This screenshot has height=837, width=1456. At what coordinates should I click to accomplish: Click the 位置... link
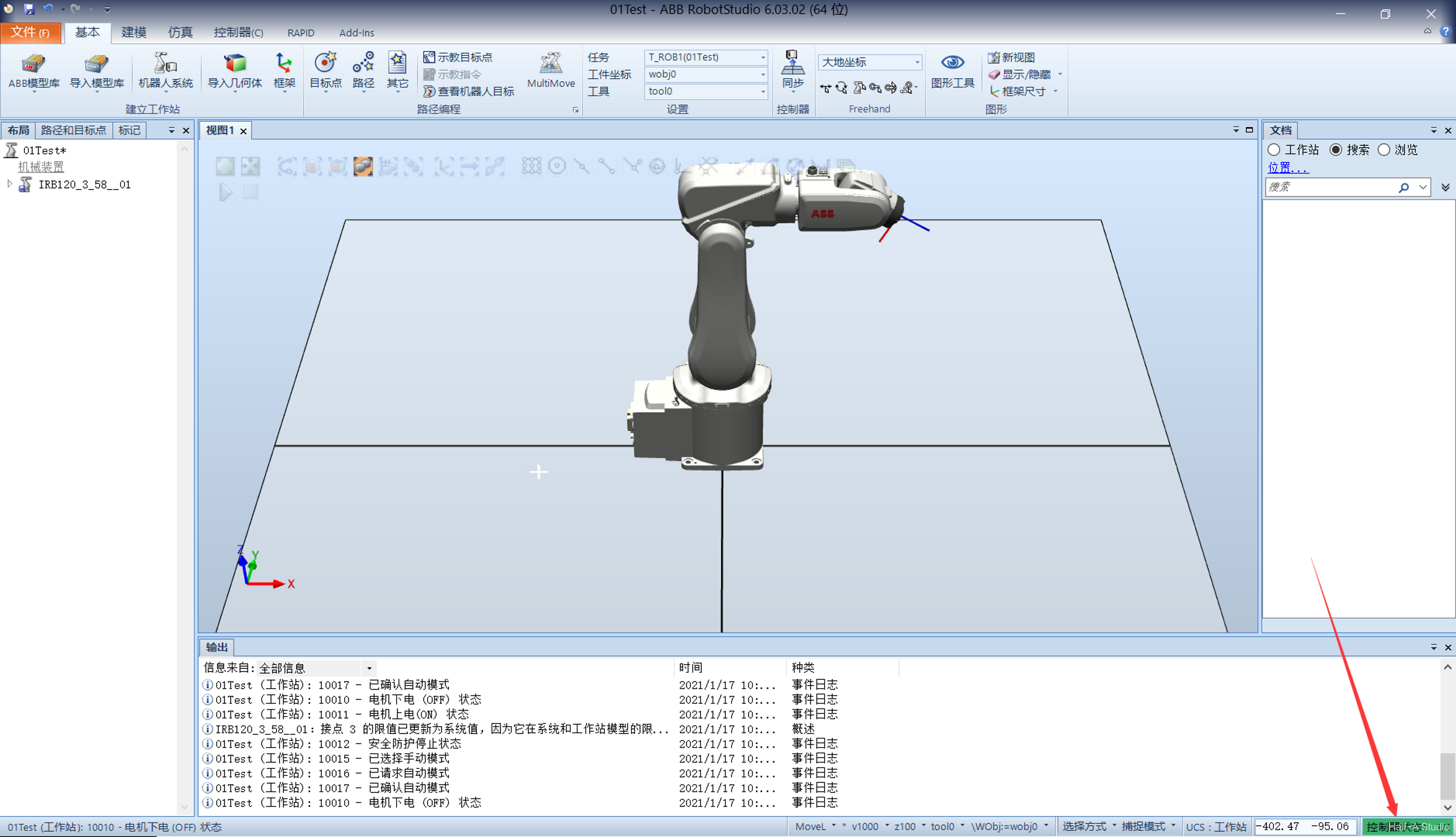[1288, 167]
